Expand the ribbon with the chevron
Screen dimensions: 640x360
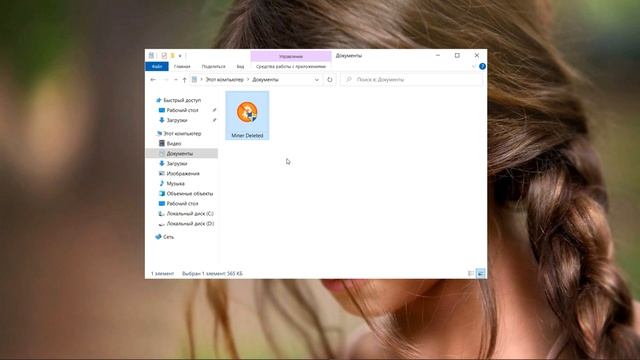tap(473, 67)
